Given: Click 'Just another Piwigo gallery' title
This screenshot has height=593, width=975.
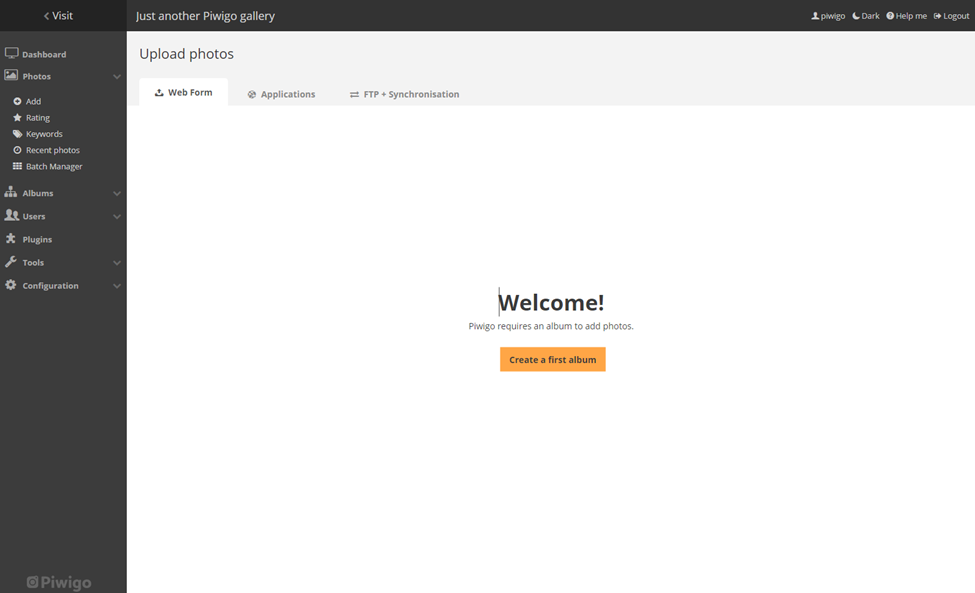Looking at the screenshot, I should point(205,16).
